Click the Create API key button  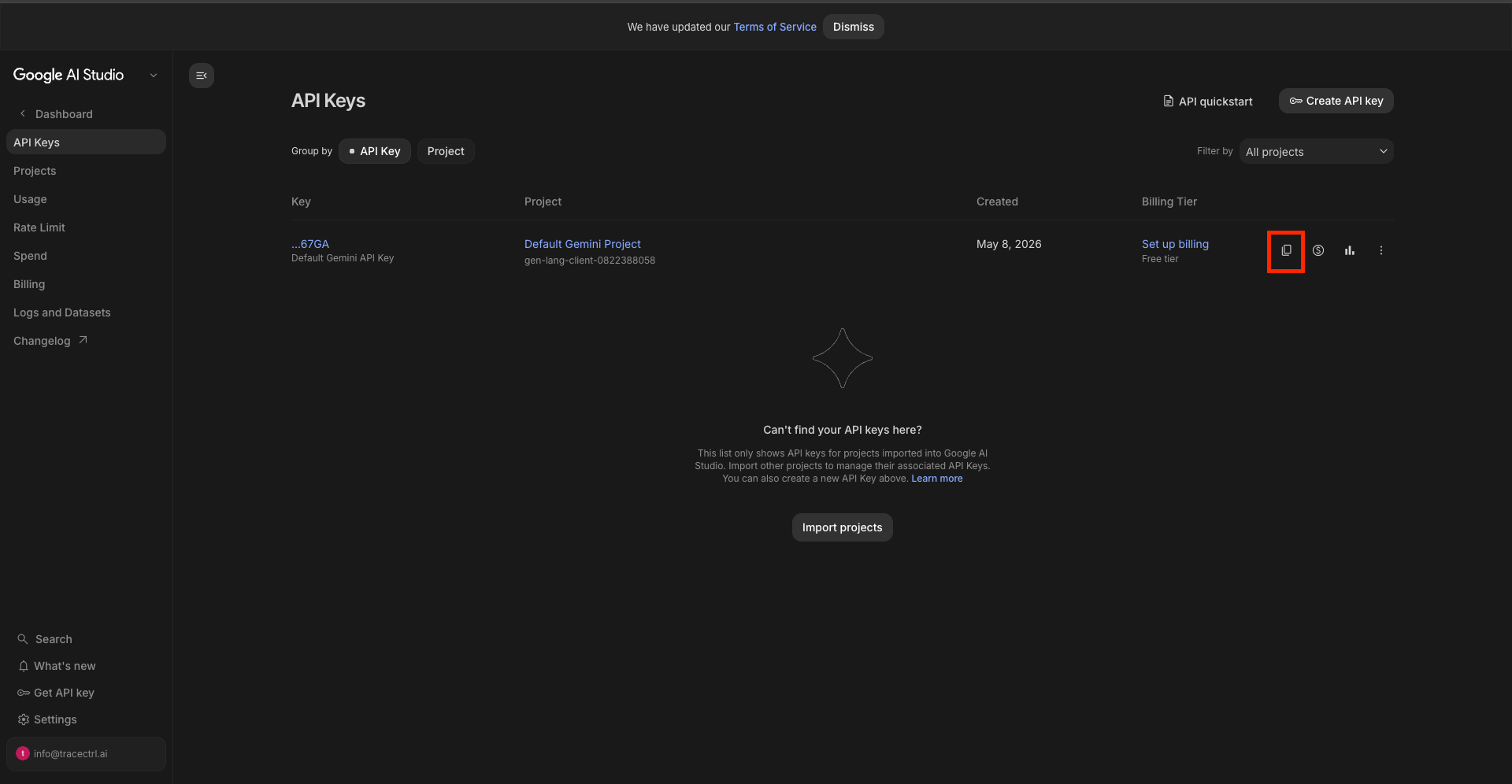1336,101
